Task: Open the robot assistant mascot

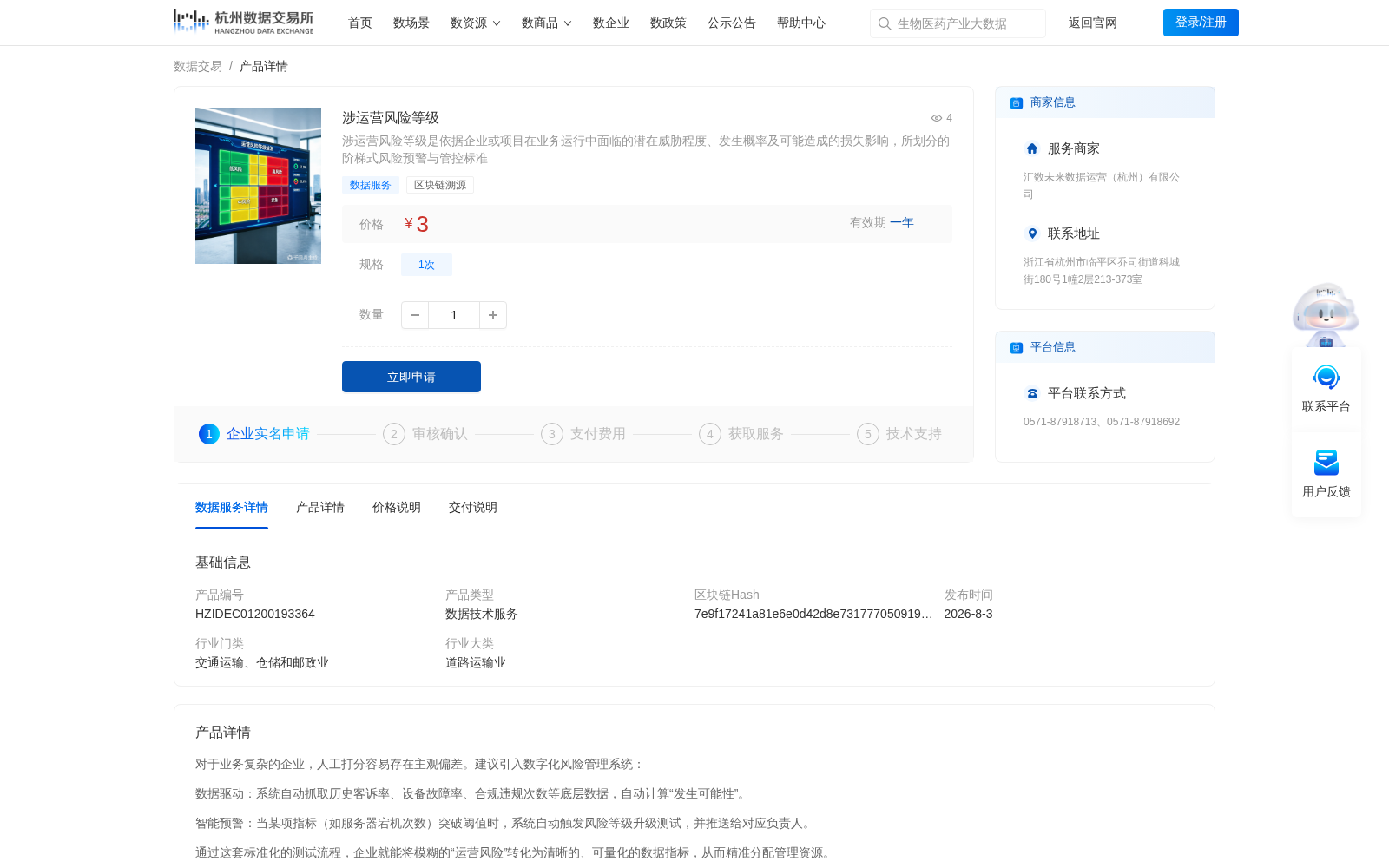Action: click(1326, 314)
